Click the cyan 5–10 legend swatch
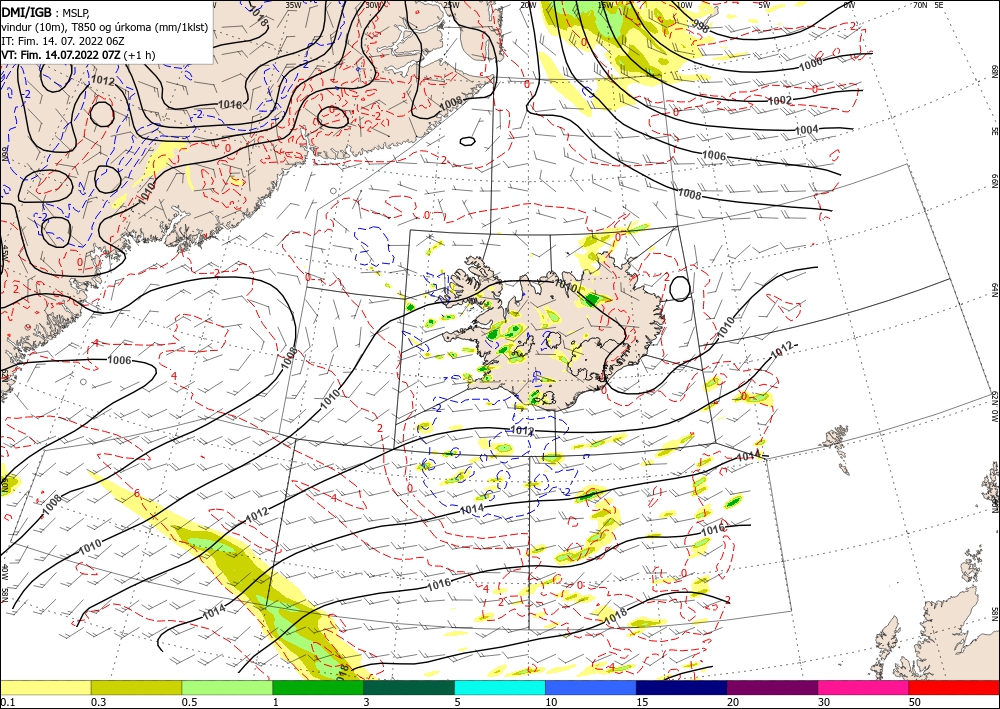Image resolution: width=1000 pixels, height=709 pixels. click(500, 687)
